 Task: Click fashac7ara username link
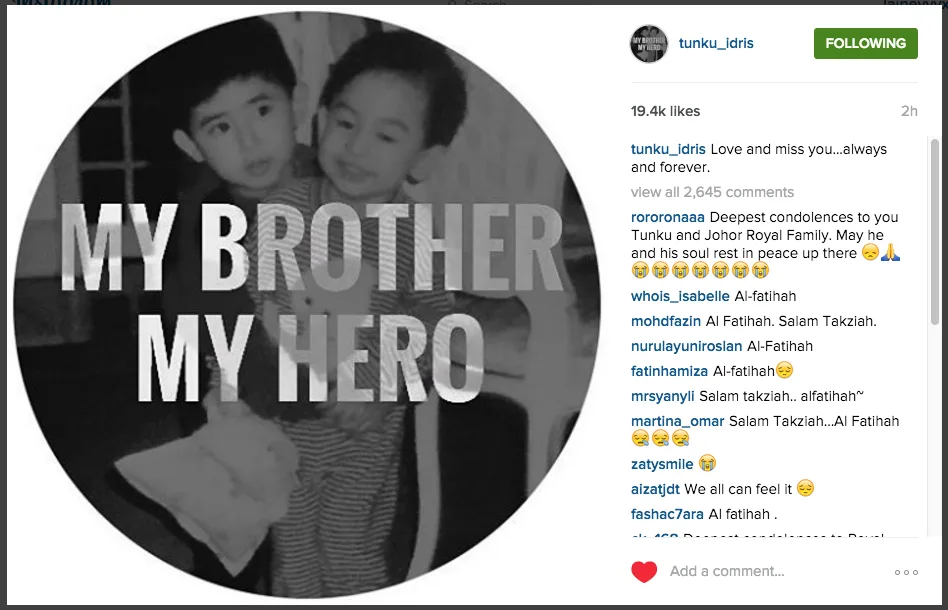pos(667,514)
